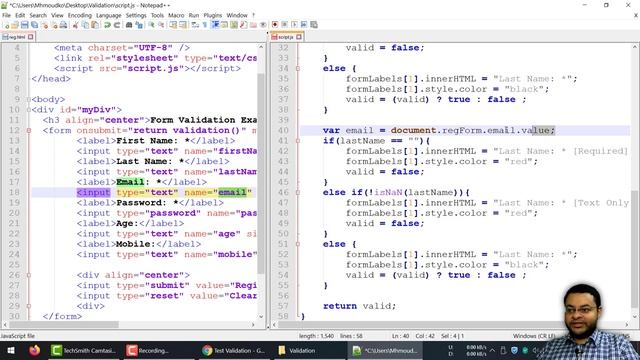640x360 pixels.
Task: Open Firefox from the taskbar
Action: pos(35,351)
